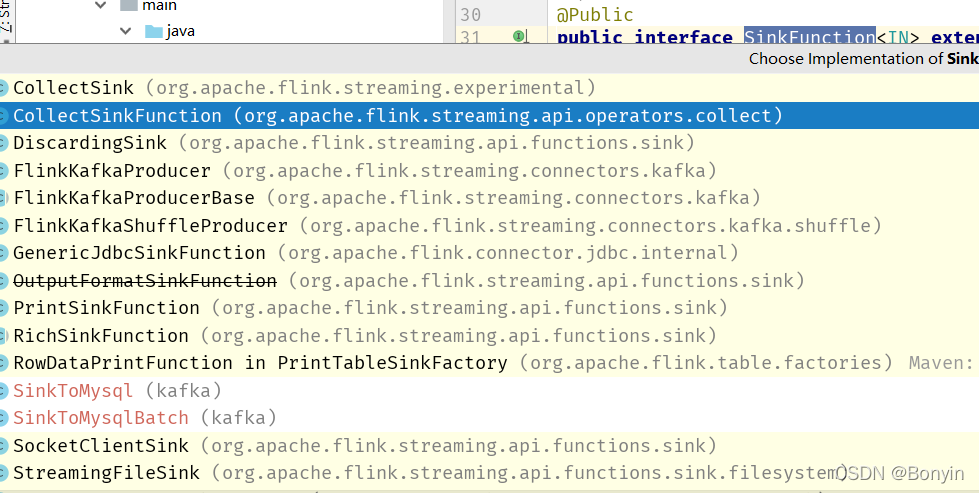
Task: Choose StreamingFileSink implementation
Action: tap(490, 472)
